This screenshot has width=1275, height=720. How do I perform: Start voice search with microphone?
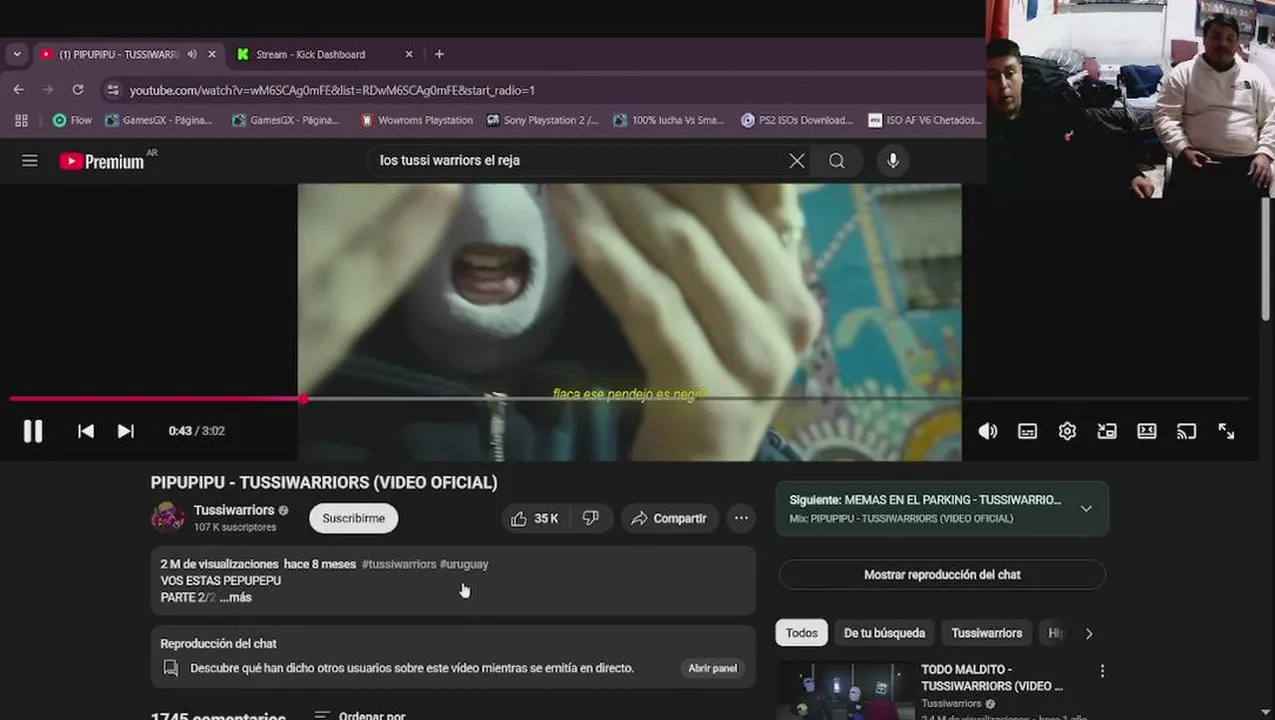click(893, 160)
